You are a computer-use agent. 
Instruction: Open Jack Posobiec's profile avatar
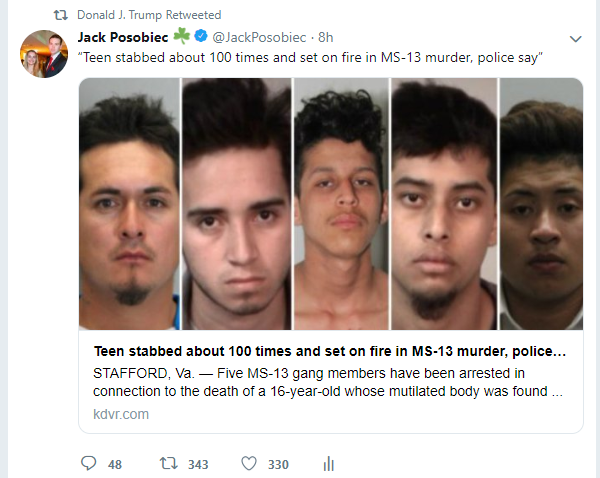tap(44, 54)
